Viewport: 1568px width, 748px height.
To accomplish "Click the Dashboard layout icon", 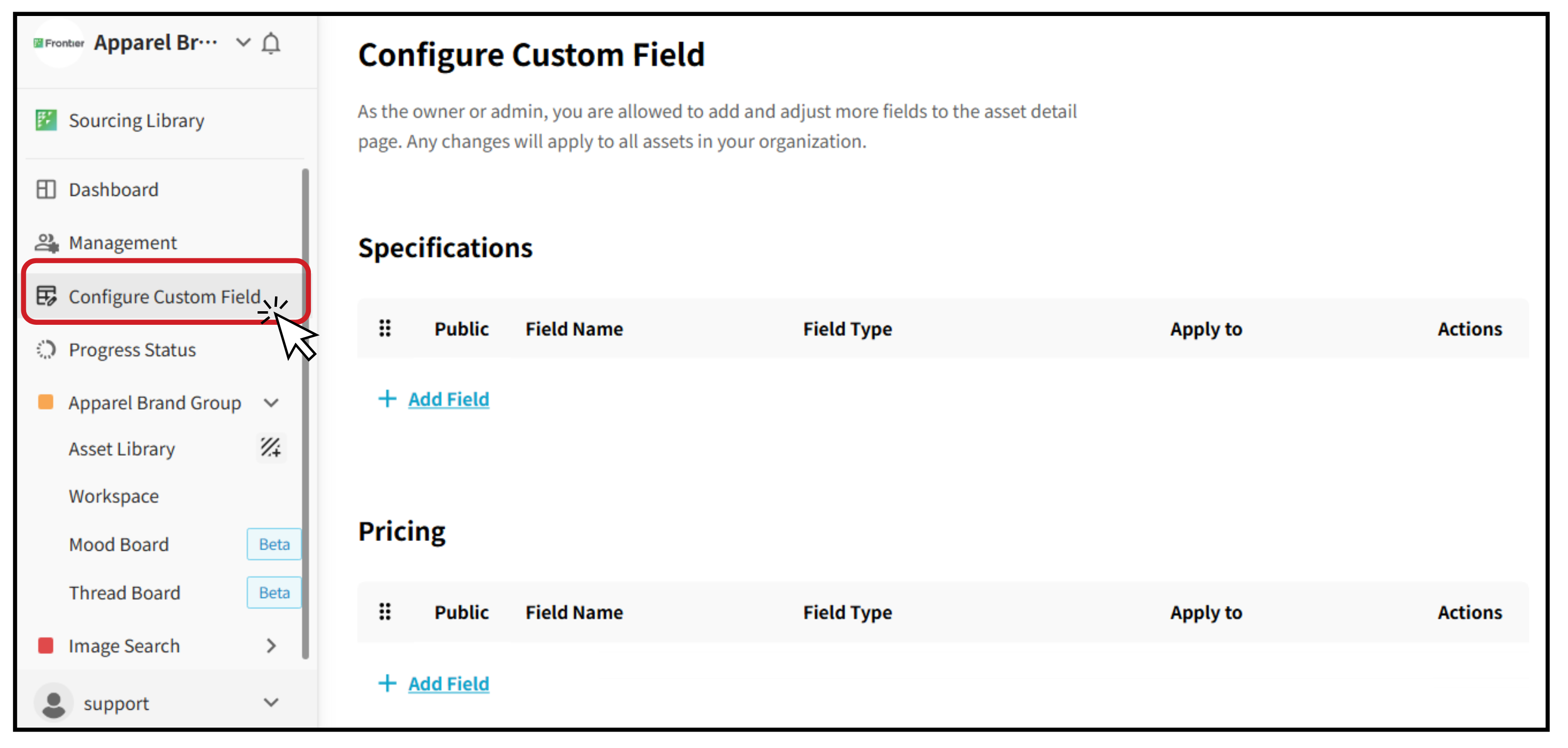I will (x=46, y=189).
